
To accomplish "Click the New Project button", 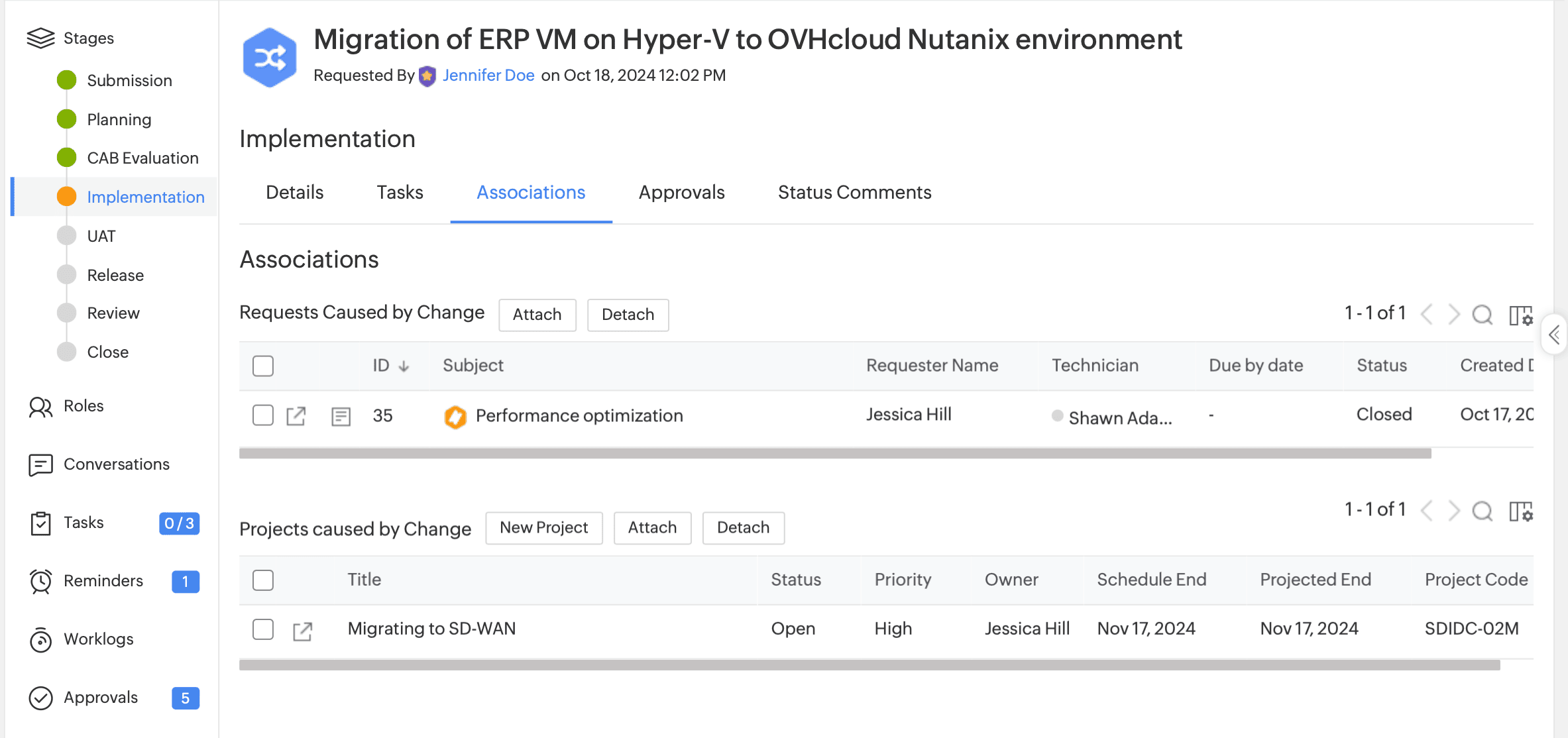I will click(x=543, y=528).
